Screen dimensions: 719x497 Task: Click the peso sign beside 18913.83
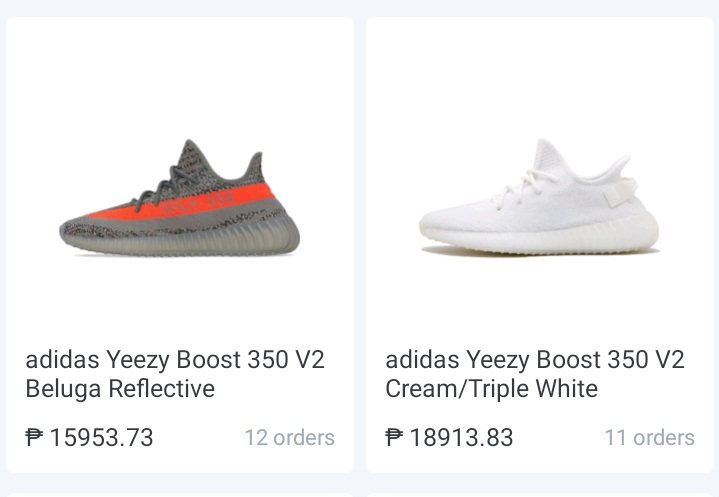pyautogui.click(x=394, y=437)
